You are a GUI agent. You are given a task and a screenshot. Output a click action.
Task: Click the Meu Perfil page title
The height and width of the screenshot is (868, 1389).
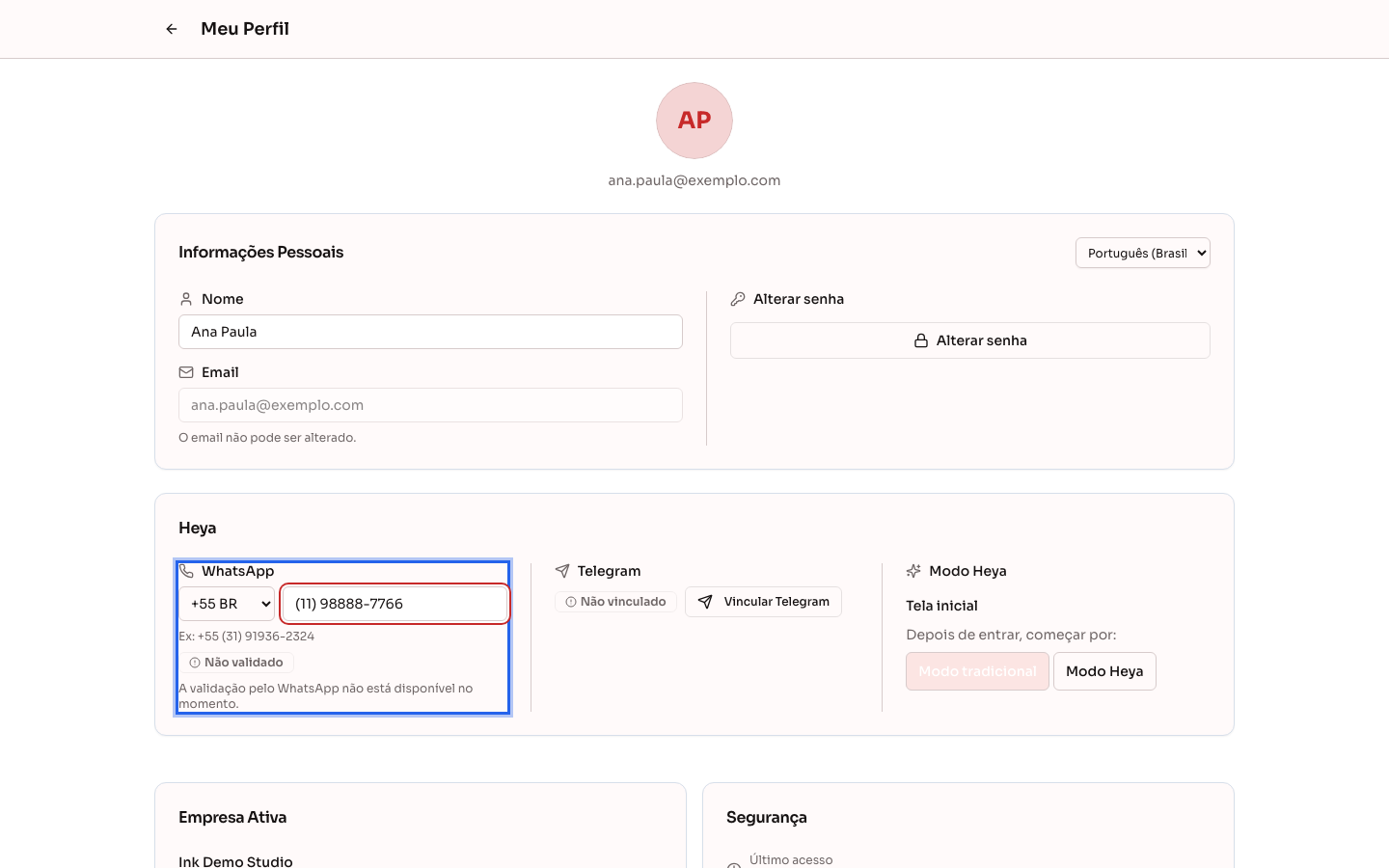[245, 29]
